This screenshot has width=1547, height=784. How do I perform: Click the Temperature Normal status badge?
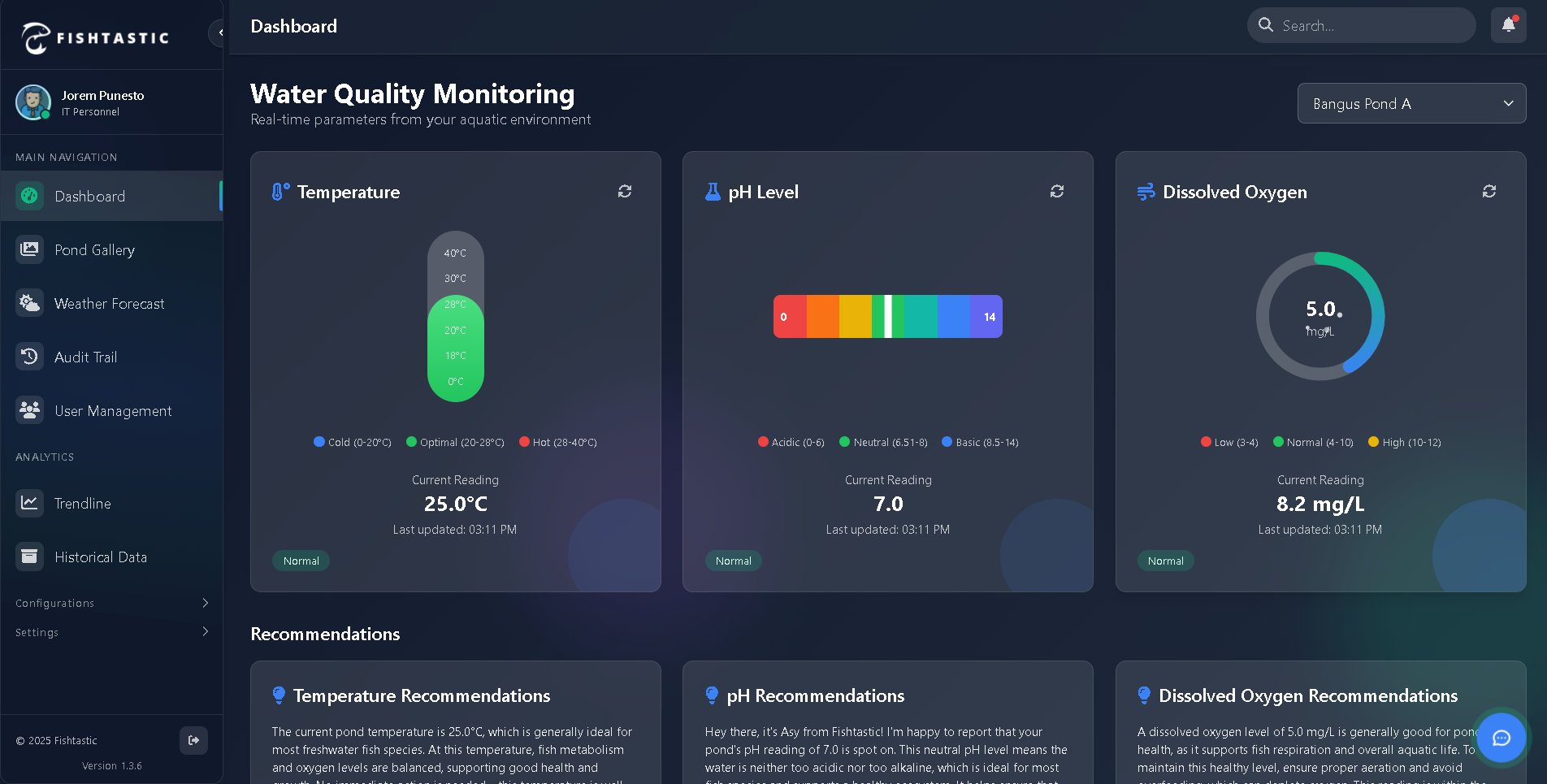(301, 561)
